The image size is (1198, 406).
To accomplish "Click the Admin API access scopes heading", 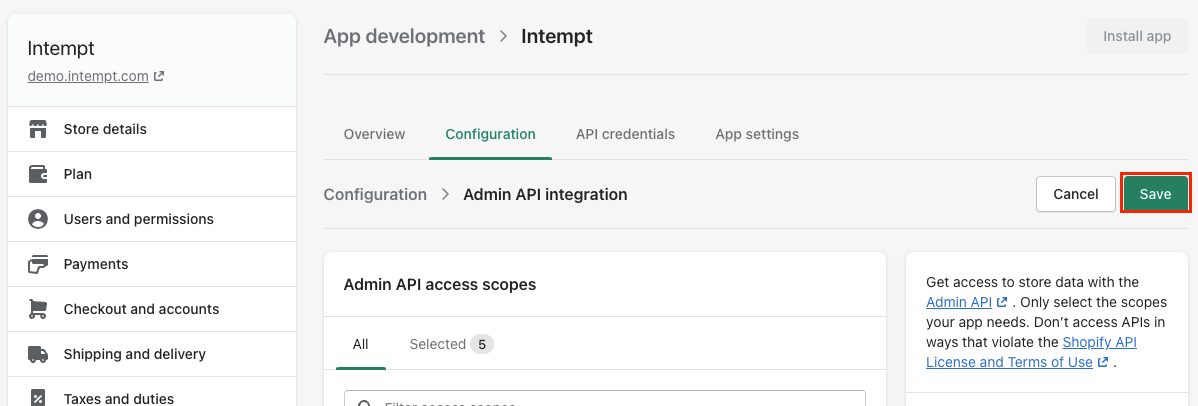I will 440,284.
